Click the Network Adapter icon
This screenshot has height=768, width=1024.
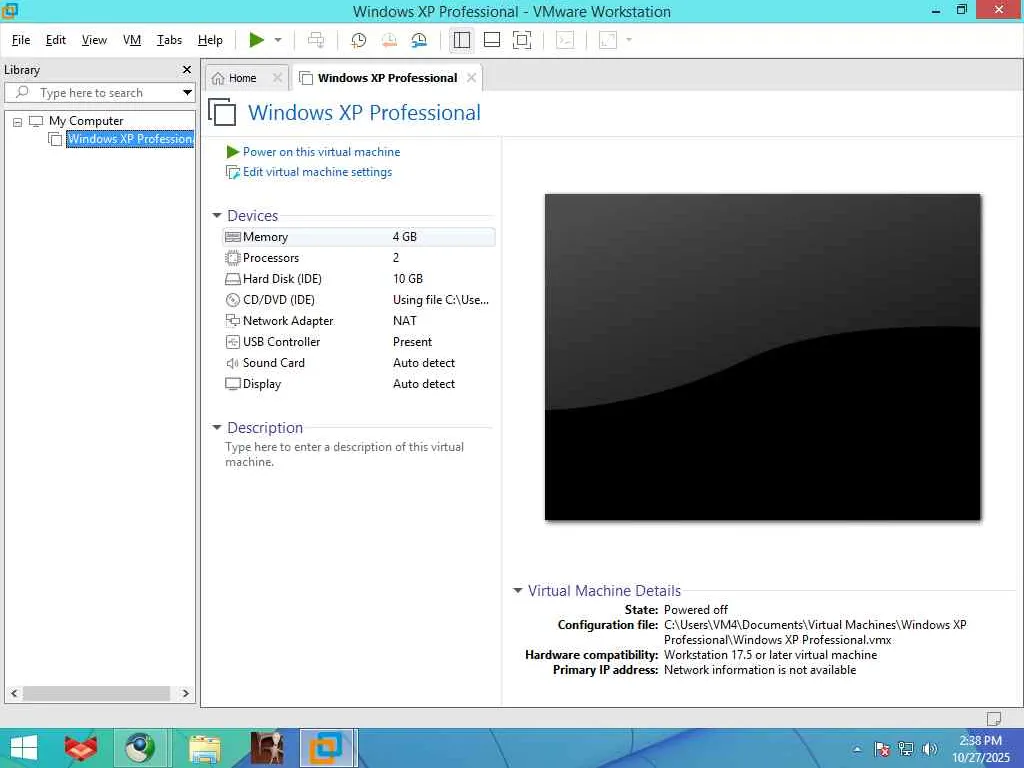tap(232, 321)
